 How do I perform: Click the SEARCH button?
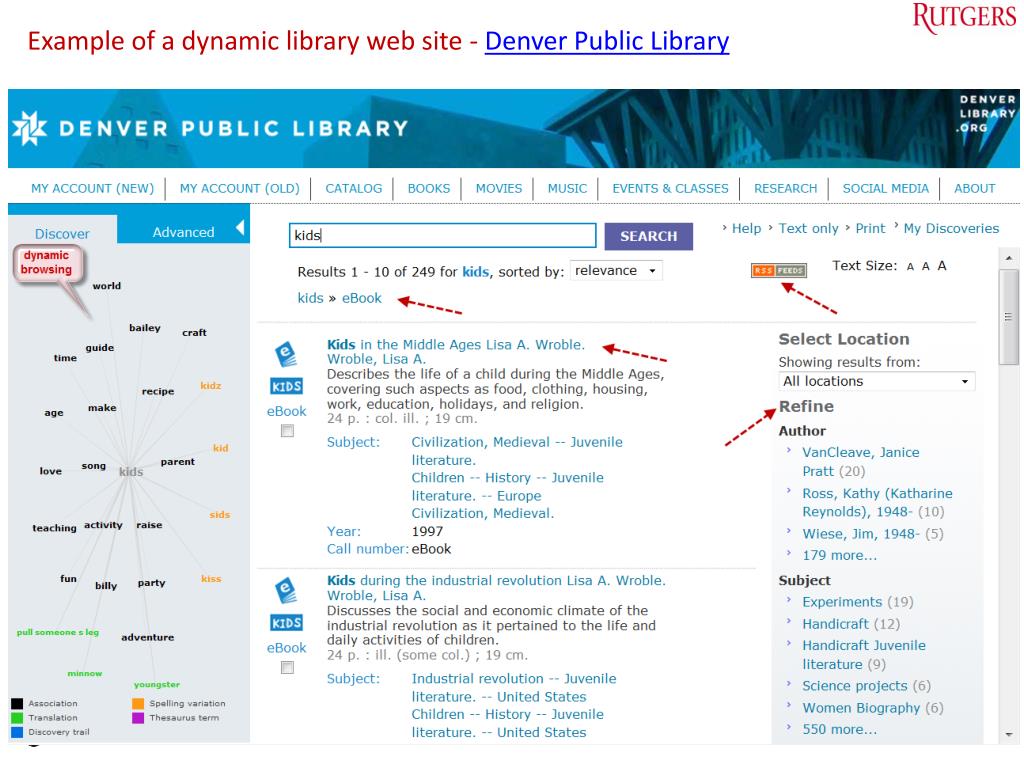coord(648,236)
